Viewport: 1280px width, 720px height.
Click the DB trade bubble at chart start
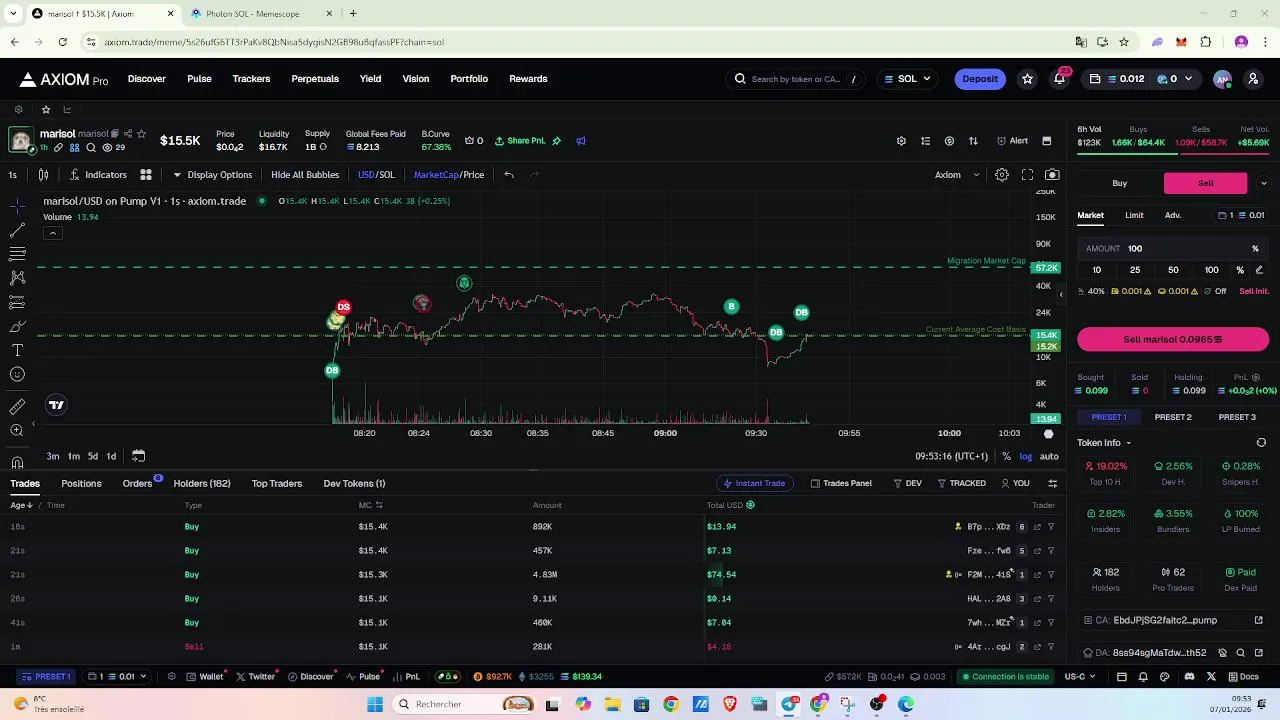332,371
